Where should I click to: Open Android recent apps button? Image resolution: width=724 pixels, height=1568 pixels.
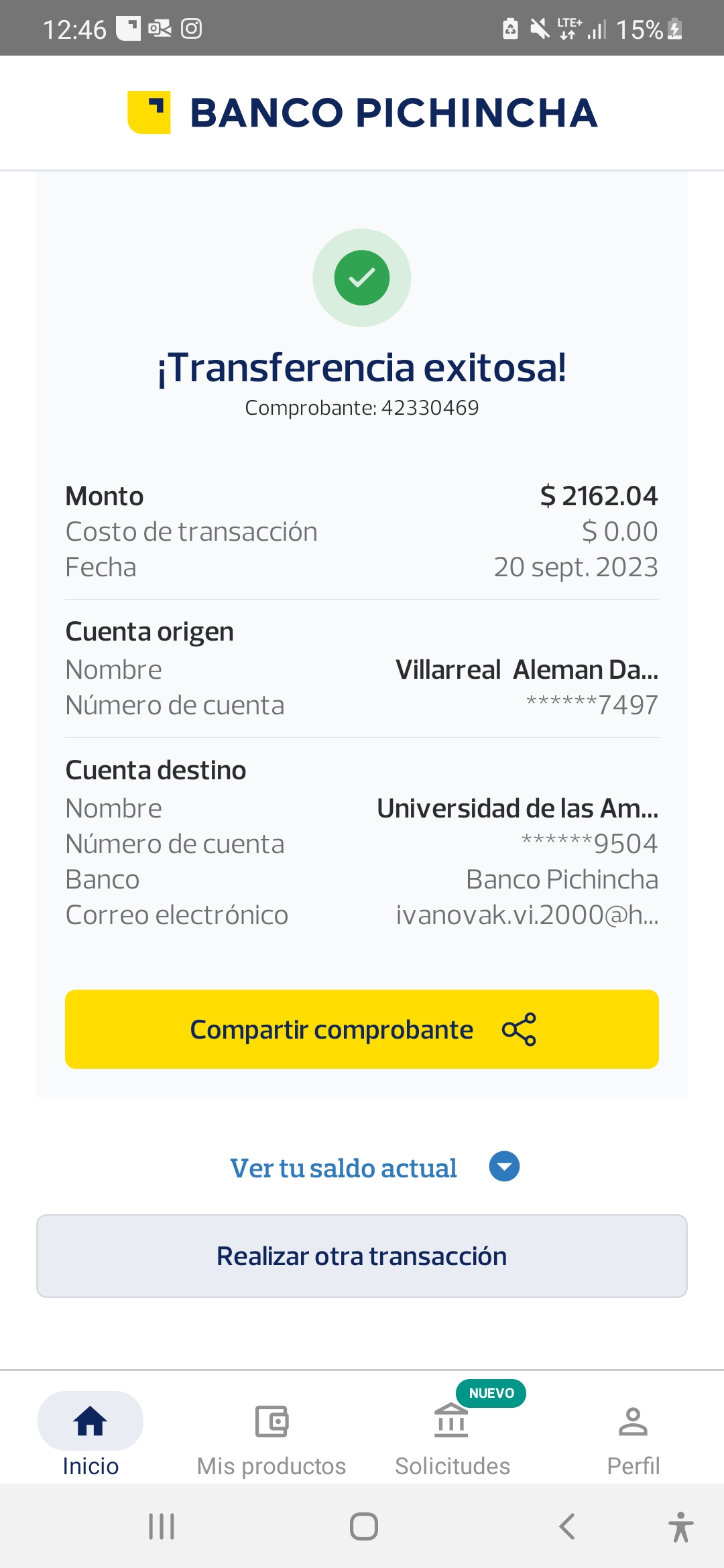(162, 1526)
